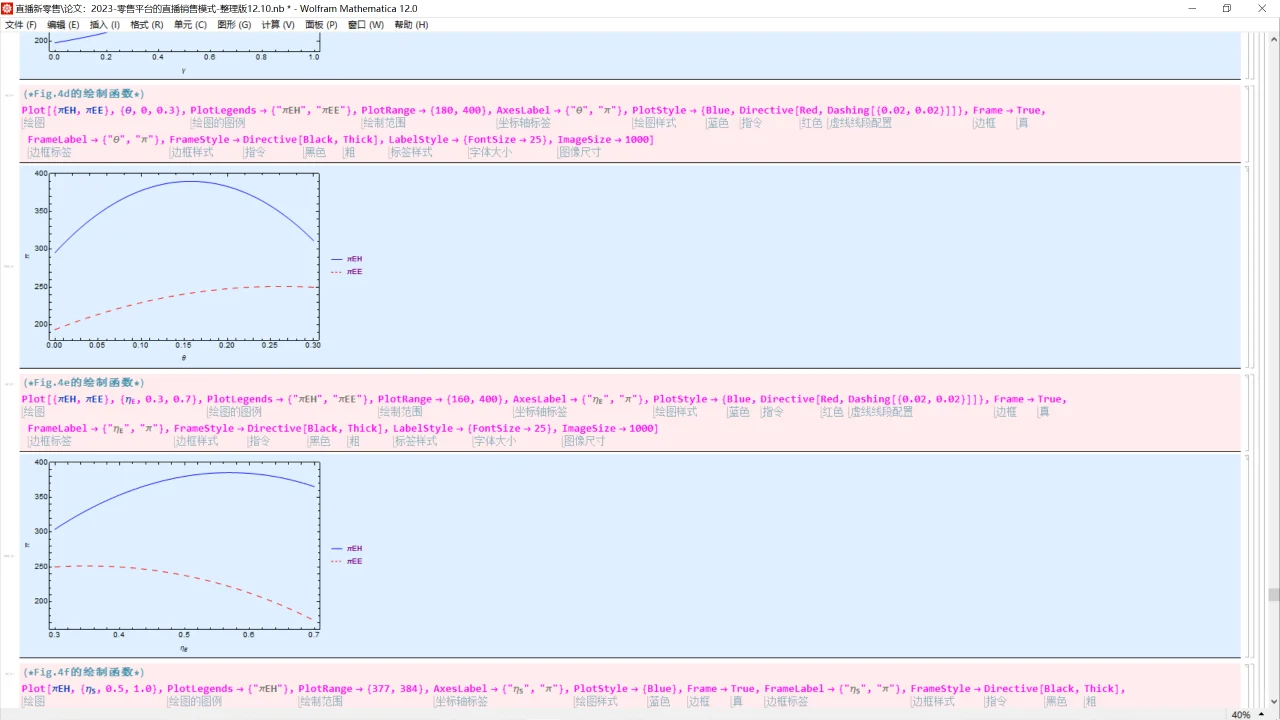Open the 格式 (R) menu
The width and height of the screenshot is (1280, 720).
(x=147, y=25)
